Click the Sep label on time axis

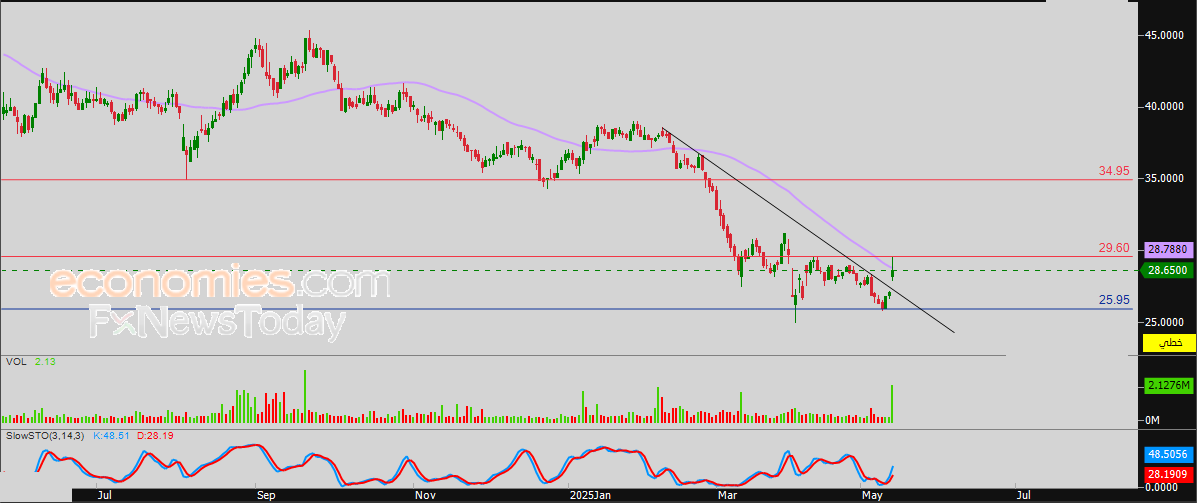(x=266, y=494)
